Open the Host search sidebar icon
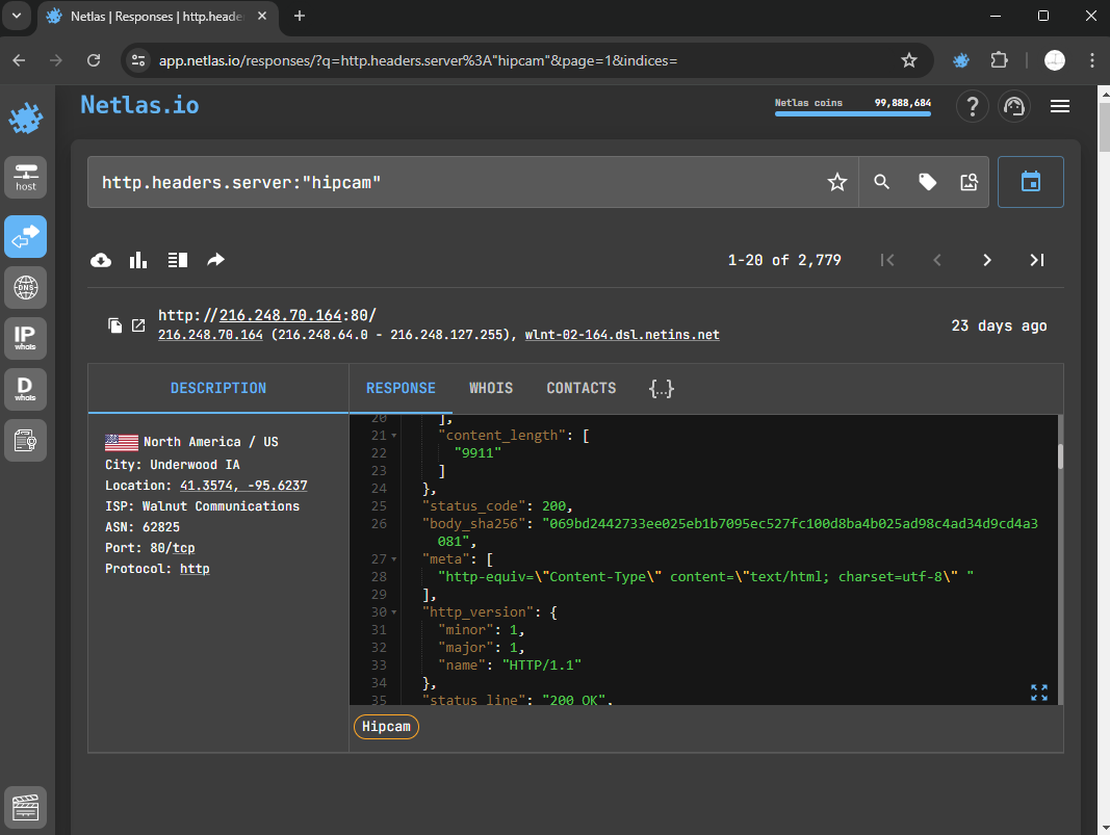 25,176
